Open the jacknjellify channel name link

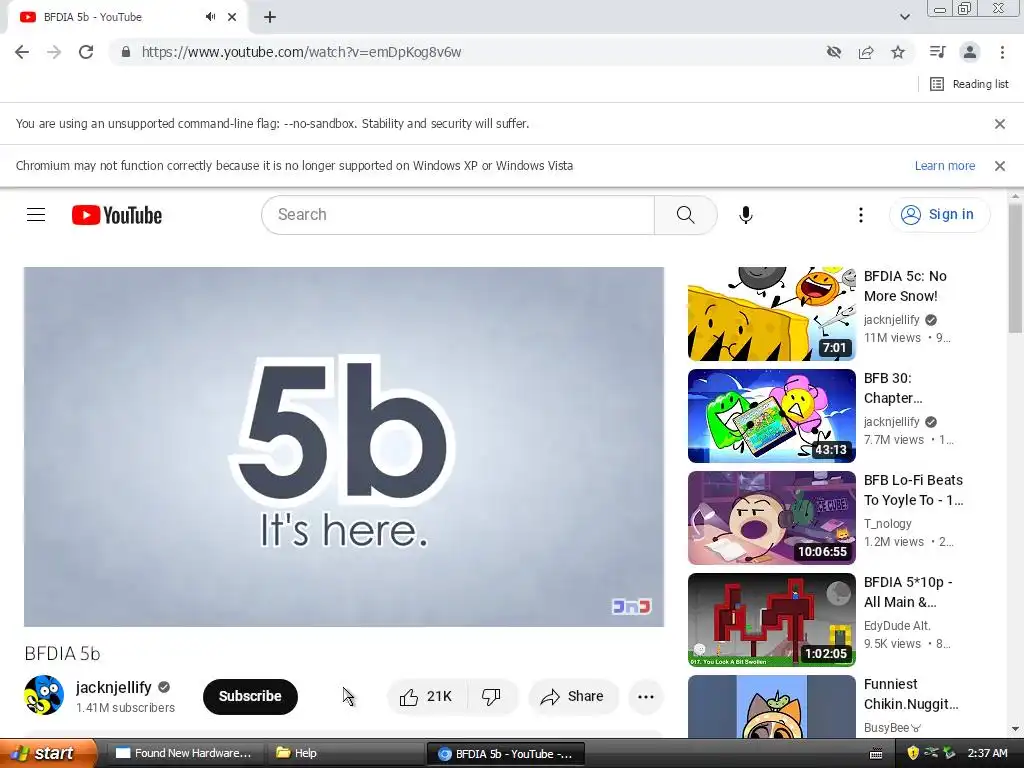114,687
